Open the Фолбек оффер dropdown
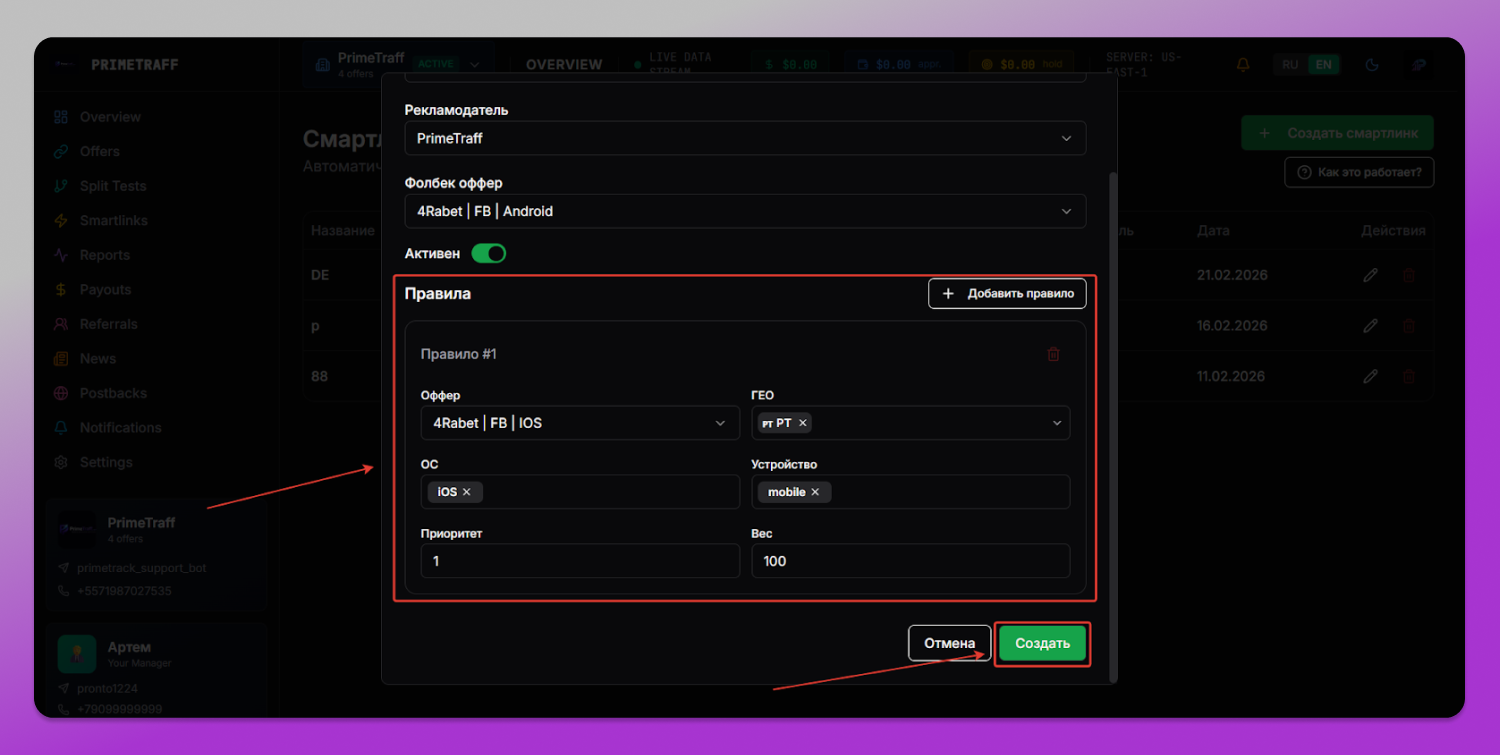The width and height of the screenshot is (1500, 755). tap(745, 211)
